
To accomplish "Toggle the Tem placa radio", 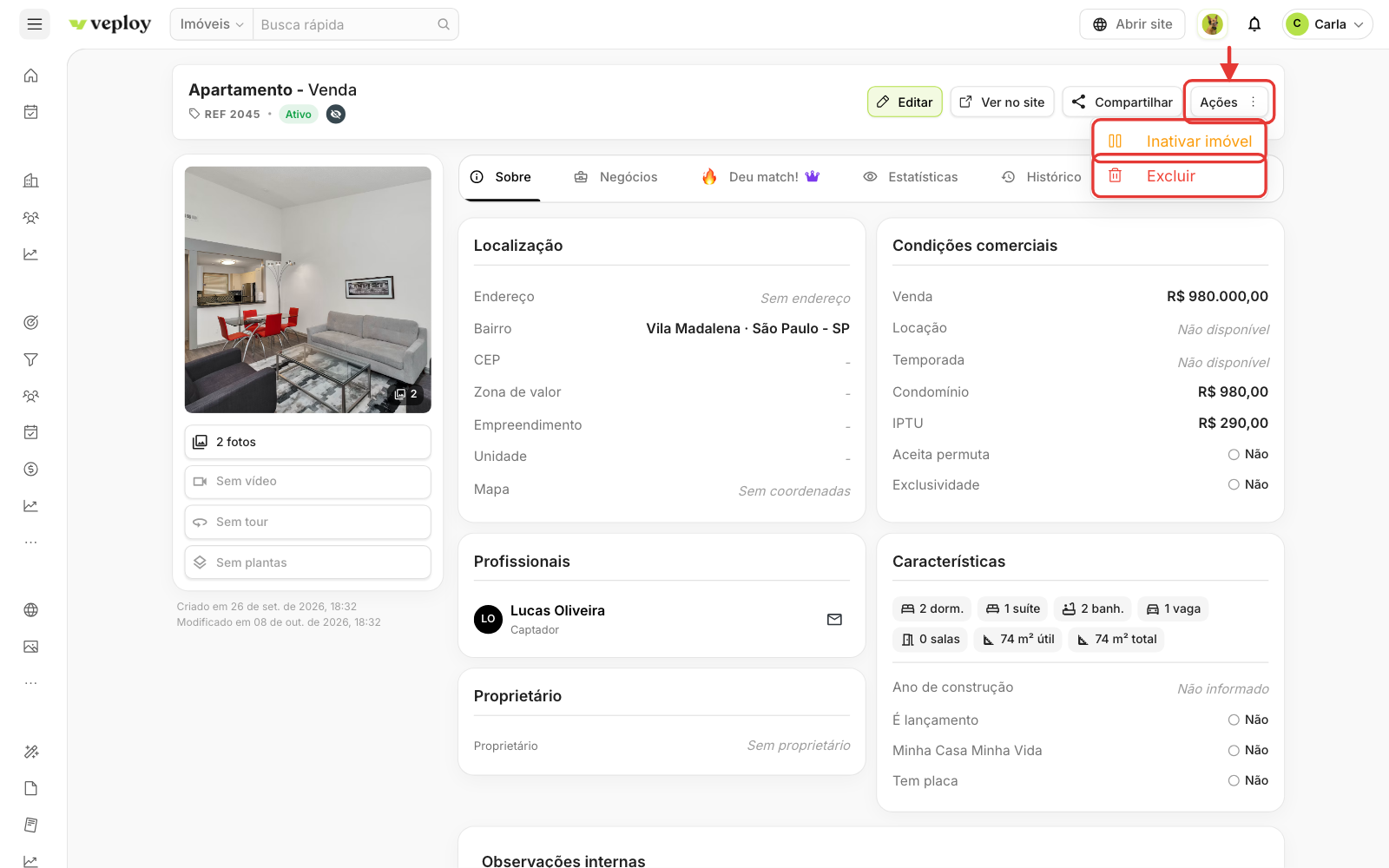I will point(1234,781).
